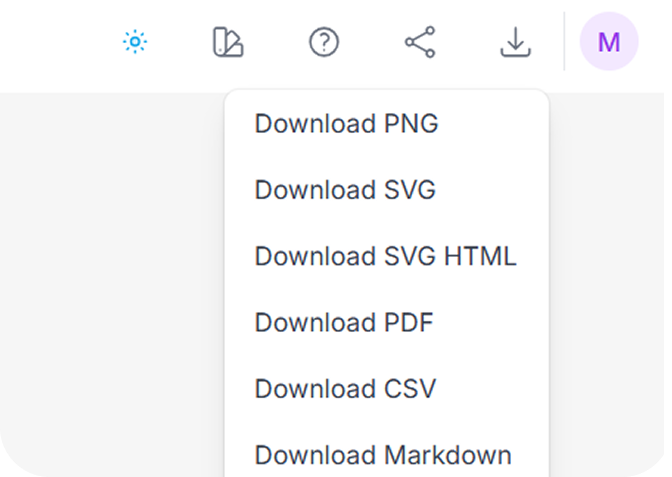
Task: Open the share options icon
Action: point(420,43)
